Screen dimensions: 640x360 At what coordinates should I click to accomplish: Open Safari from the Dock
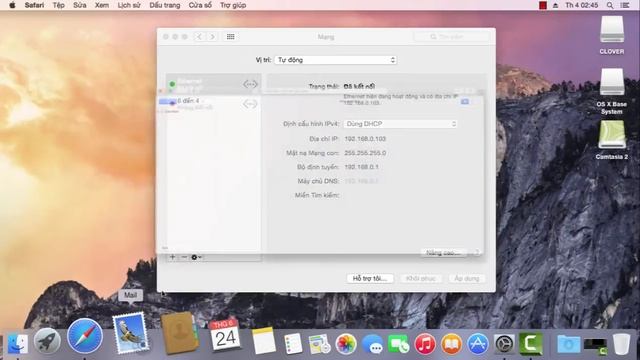point(85,336)
